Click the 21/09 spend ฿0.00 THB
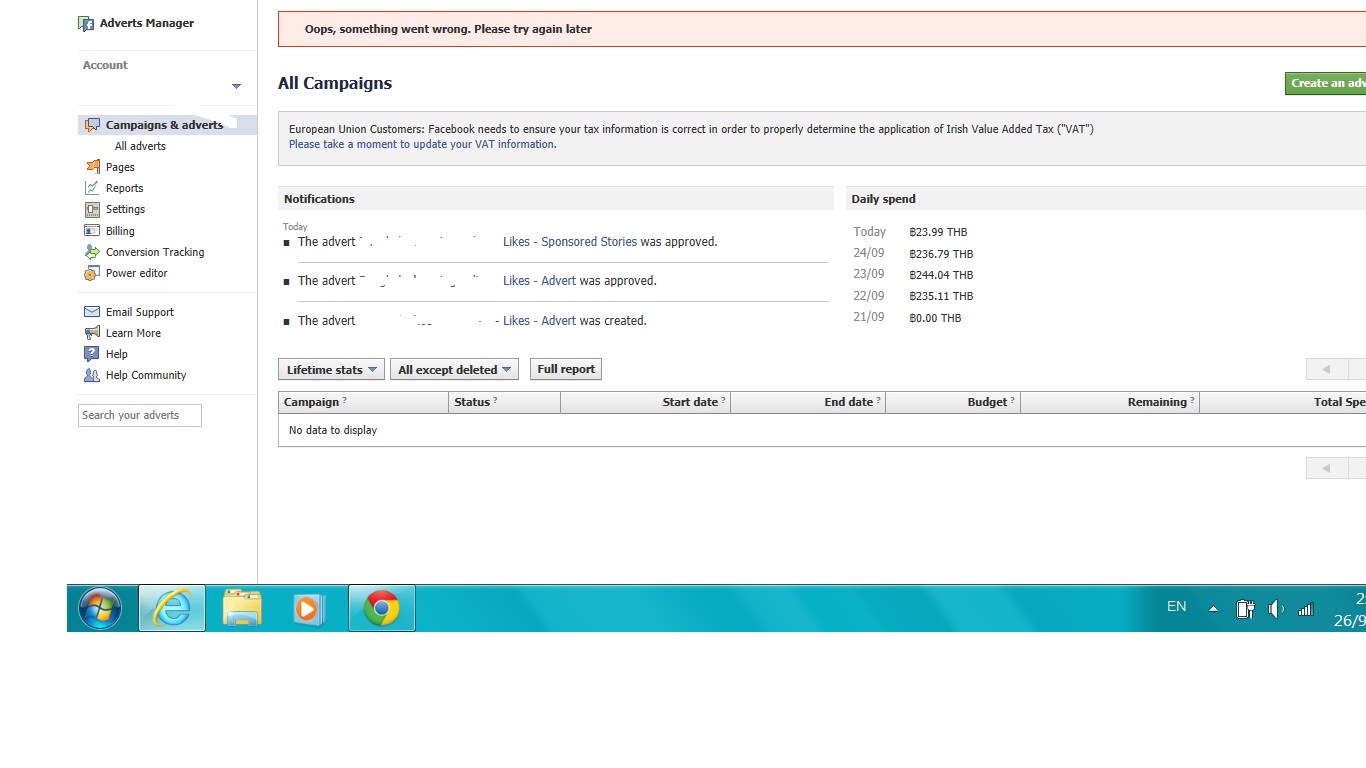The image size is (1366, 768). pos(935,318)
